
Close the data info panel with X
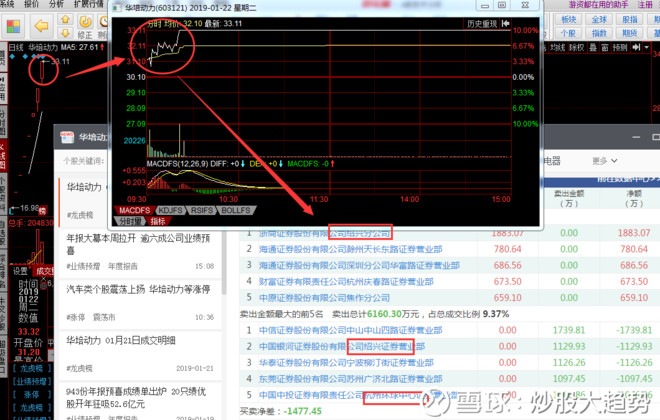[43, 280]
